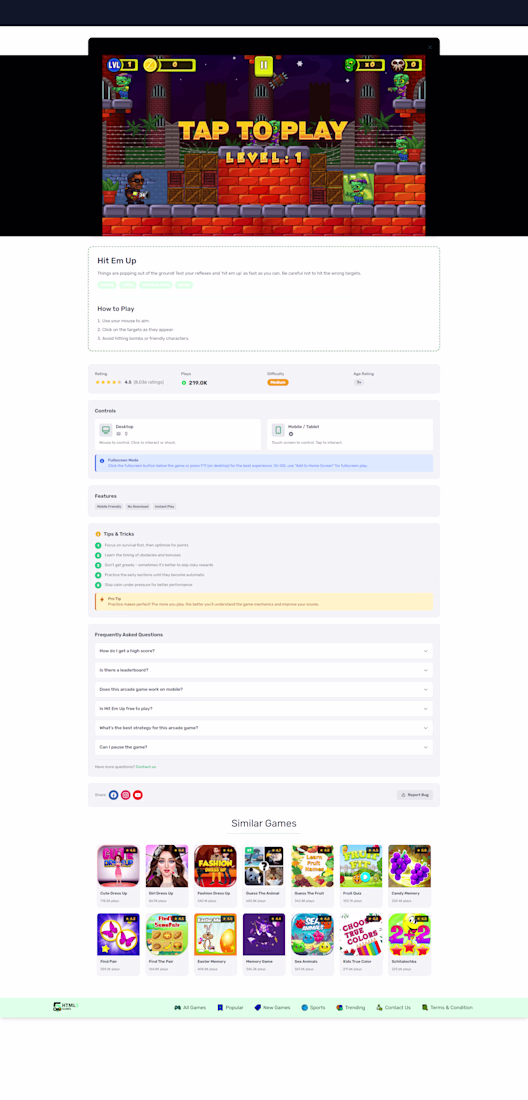Expand 'Is Hit Em Up free to play?'
The width and height of the screenshot is (528, 1100).
(x=264, y=709)
